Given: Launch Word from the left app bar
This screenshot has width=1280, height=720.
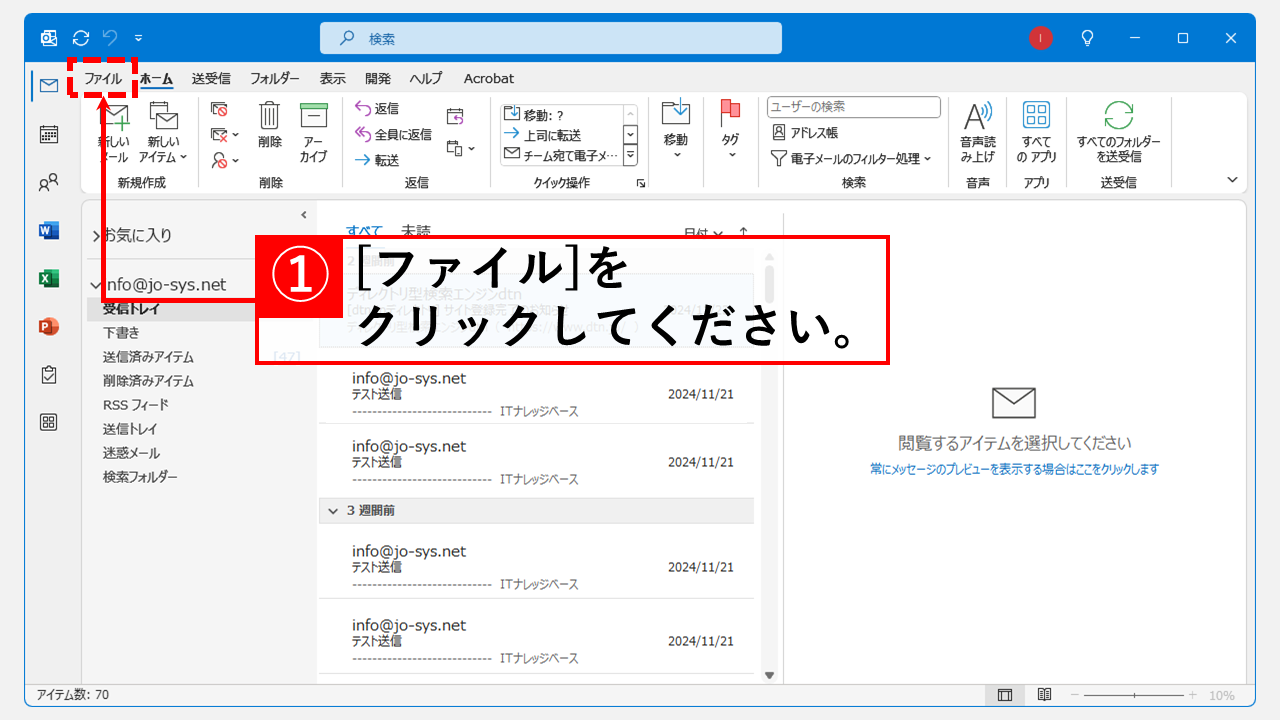Looking at the screenshot, I should pos(48,230).
